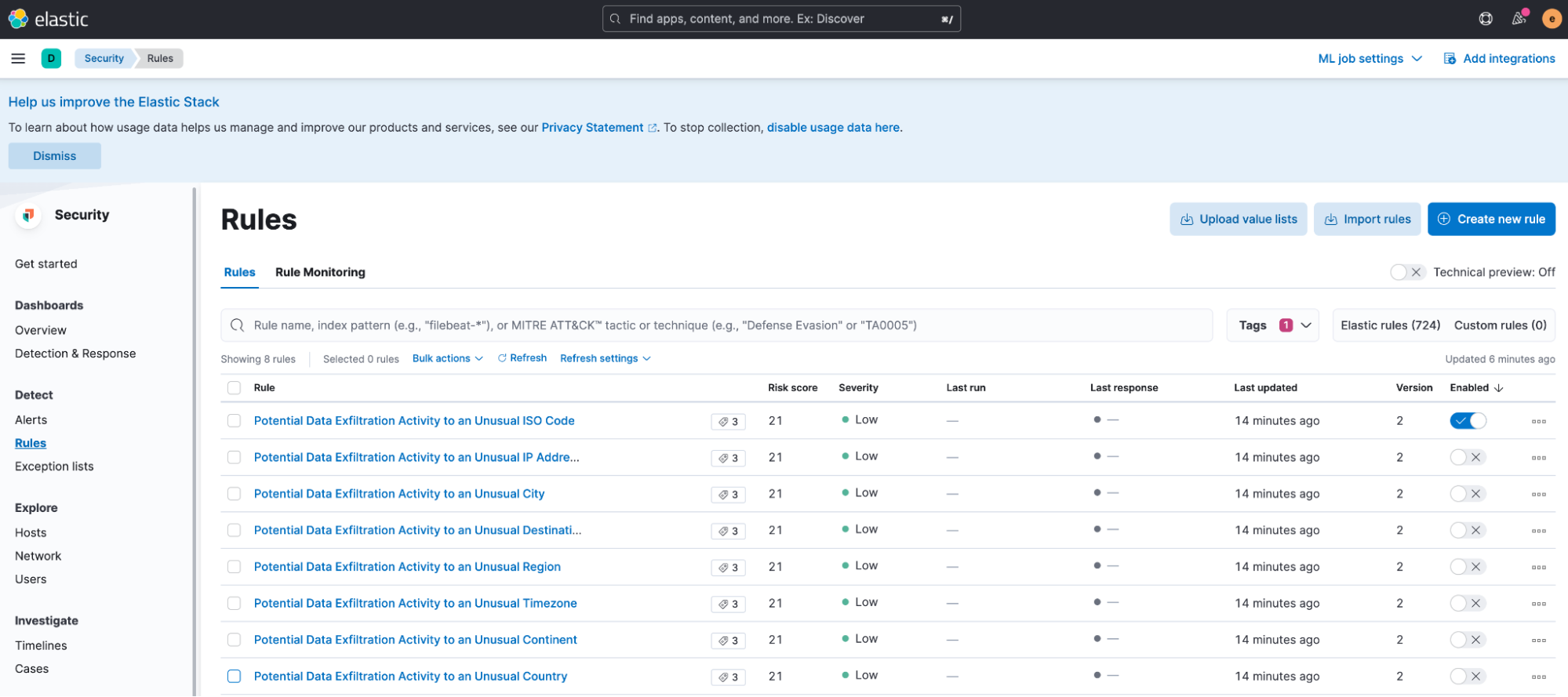The width and height of the screenshot is (1568, 697).
Task: Expand the ML job settings dropdown
Action: 1370,59
